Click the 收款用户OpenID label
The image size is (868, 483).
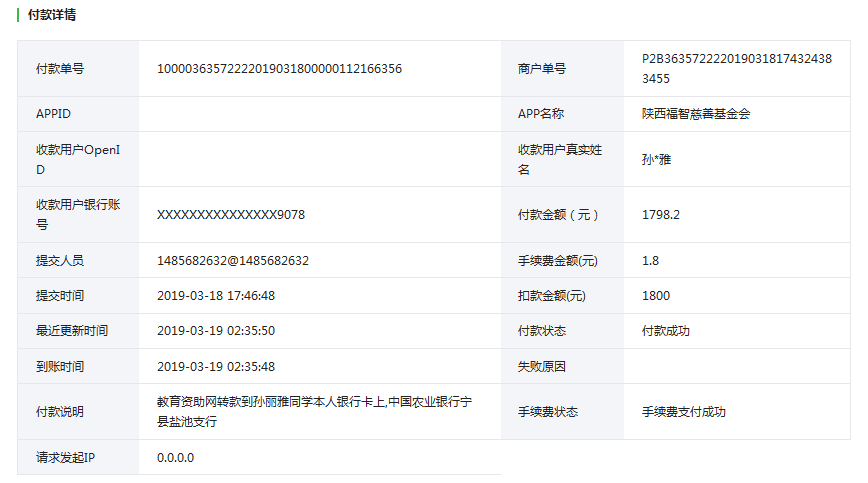pyautogui.click(x=78, y=159)
